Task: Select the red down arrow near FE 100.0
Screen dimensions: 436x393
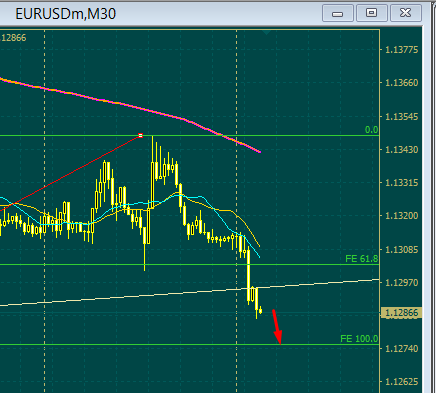Action: (x=277, y=327)
